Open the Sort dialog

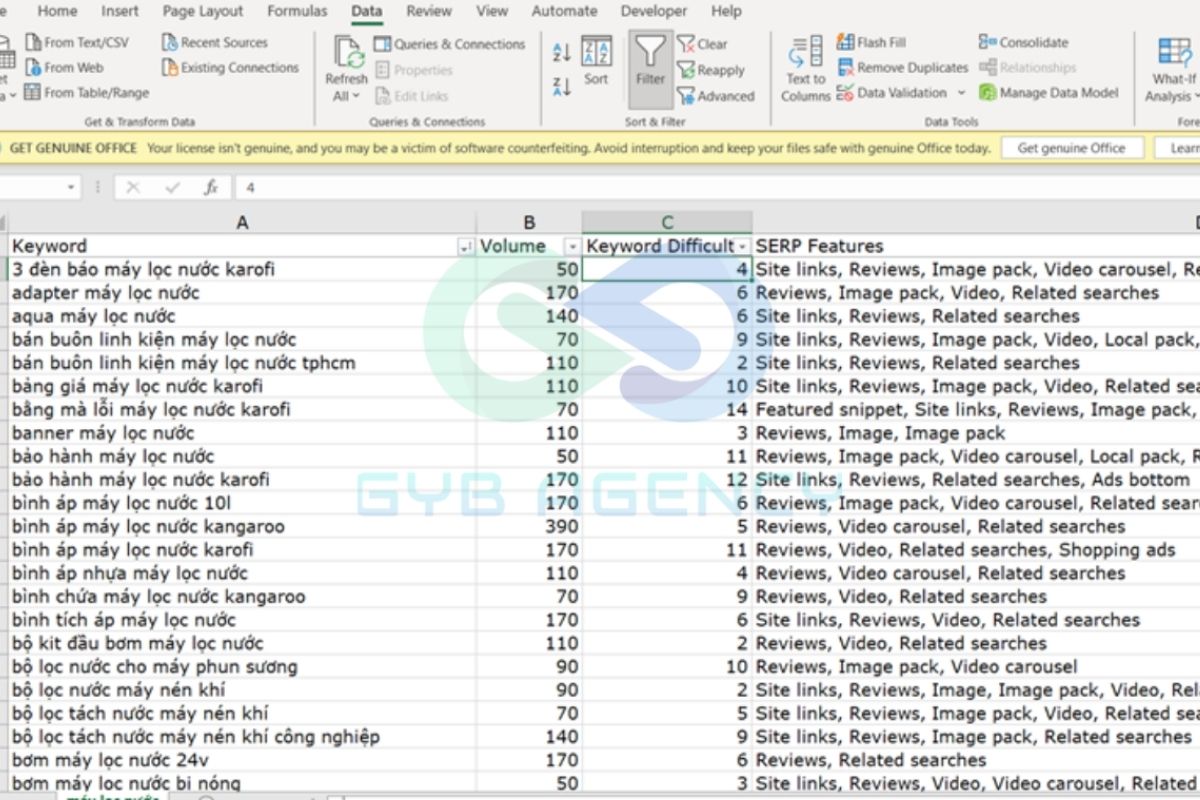click(596, 62)
